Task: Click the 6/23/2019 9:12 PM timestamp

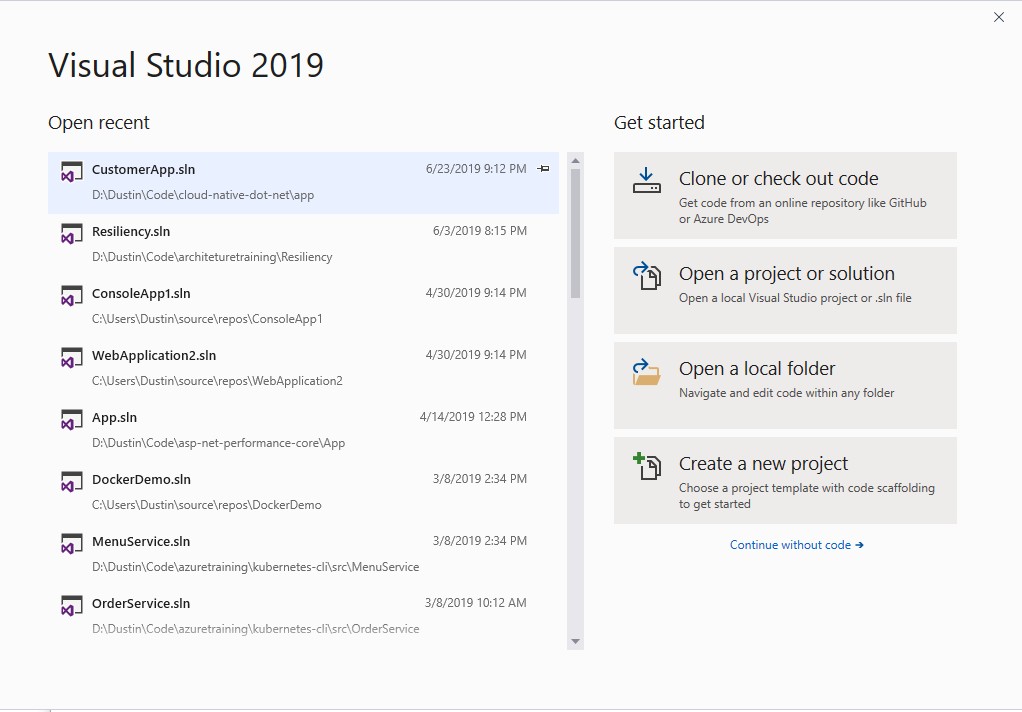Action: (476, 169)
